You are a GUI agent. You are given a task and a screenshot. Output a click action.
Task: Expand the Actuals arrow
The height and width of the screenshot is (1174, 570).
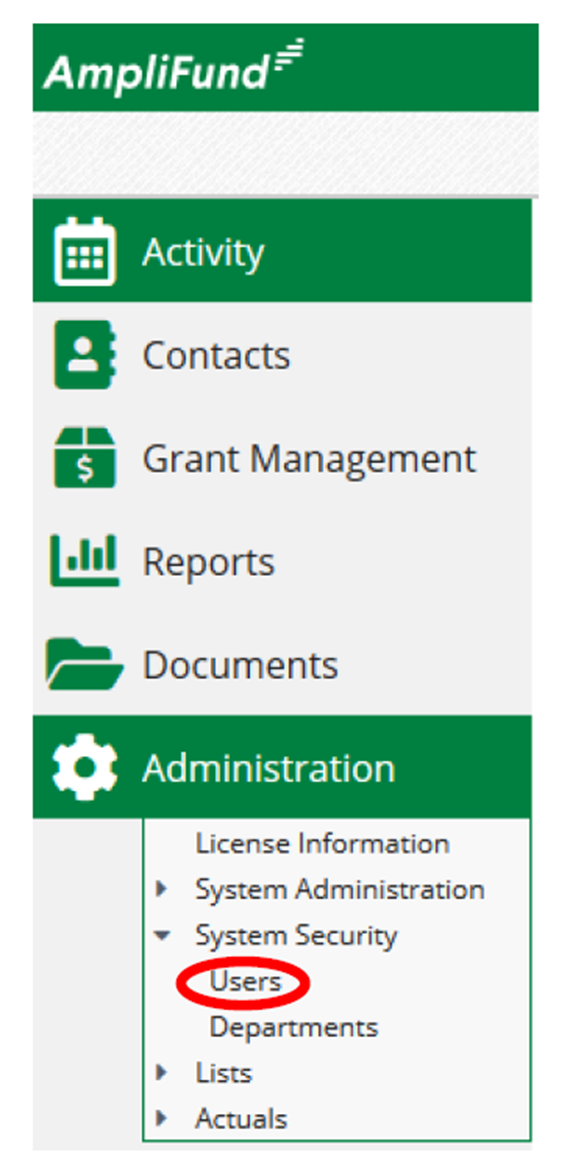[161, 1119]
